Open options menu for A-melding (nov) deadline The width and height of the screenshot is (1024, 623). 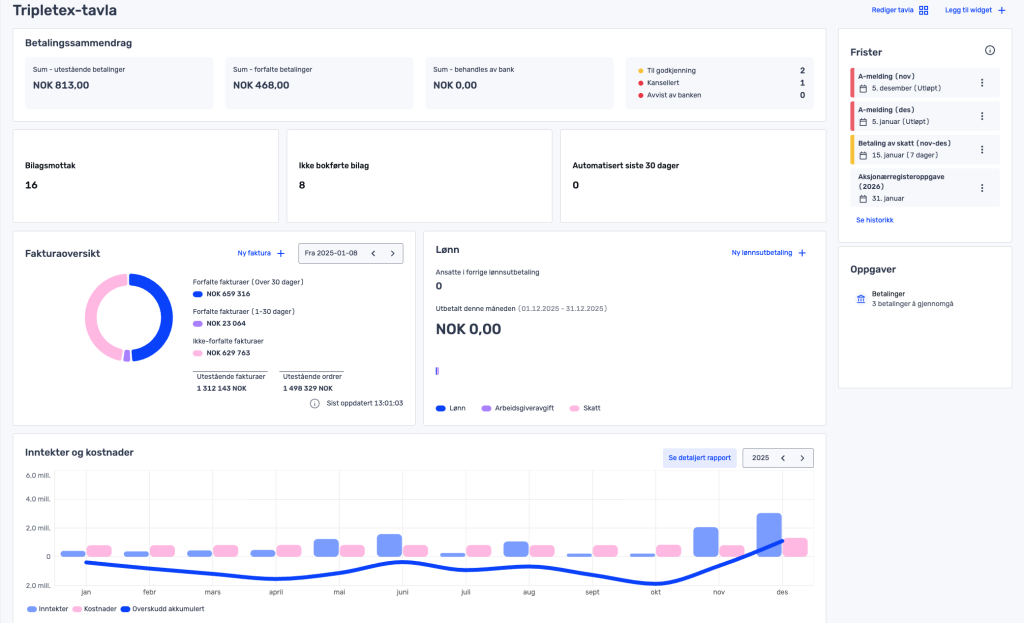[x=982, y=83]
